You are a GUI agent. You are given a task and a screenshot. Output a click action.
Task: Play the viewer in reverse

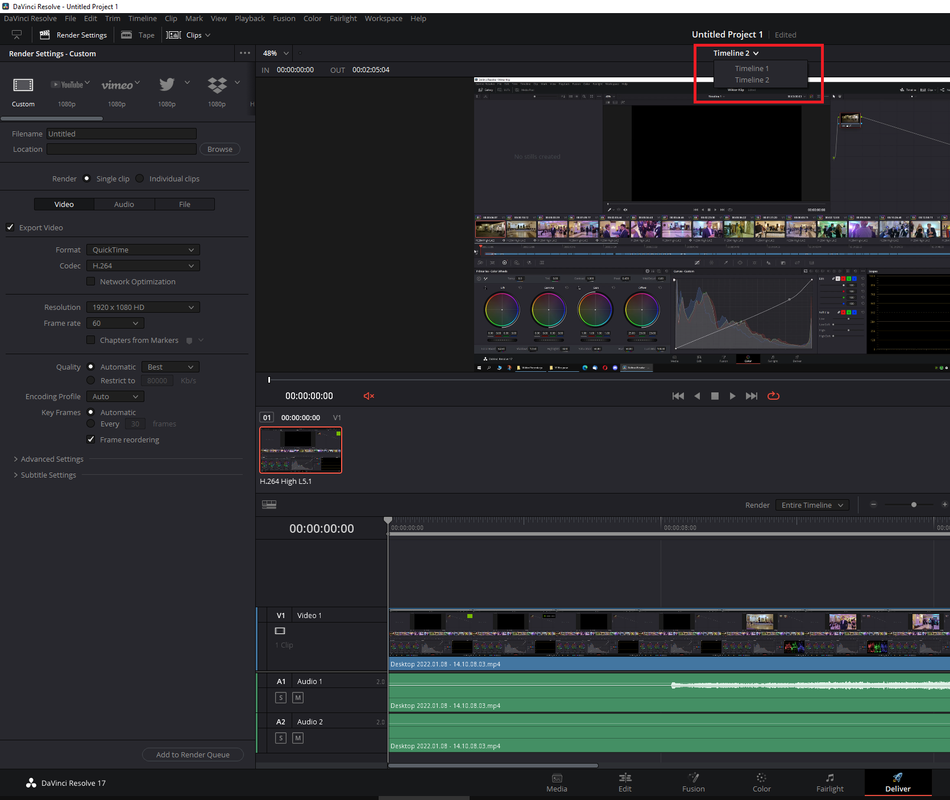tap(697, 396)
